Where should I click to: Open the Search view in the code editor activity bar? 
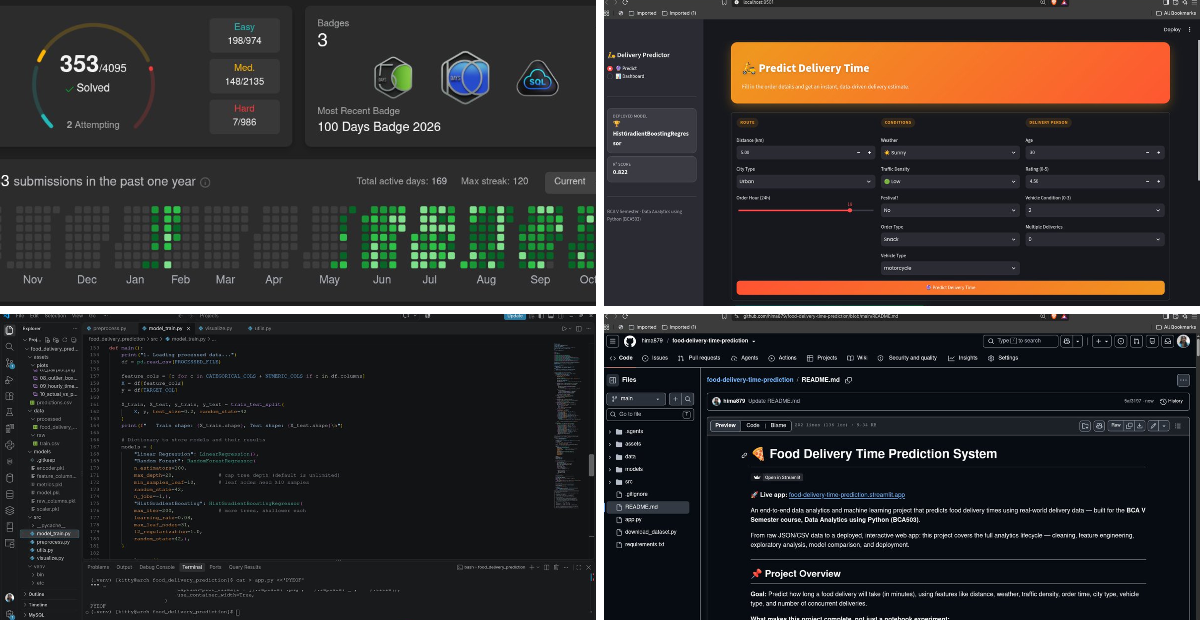pos(8,345)
